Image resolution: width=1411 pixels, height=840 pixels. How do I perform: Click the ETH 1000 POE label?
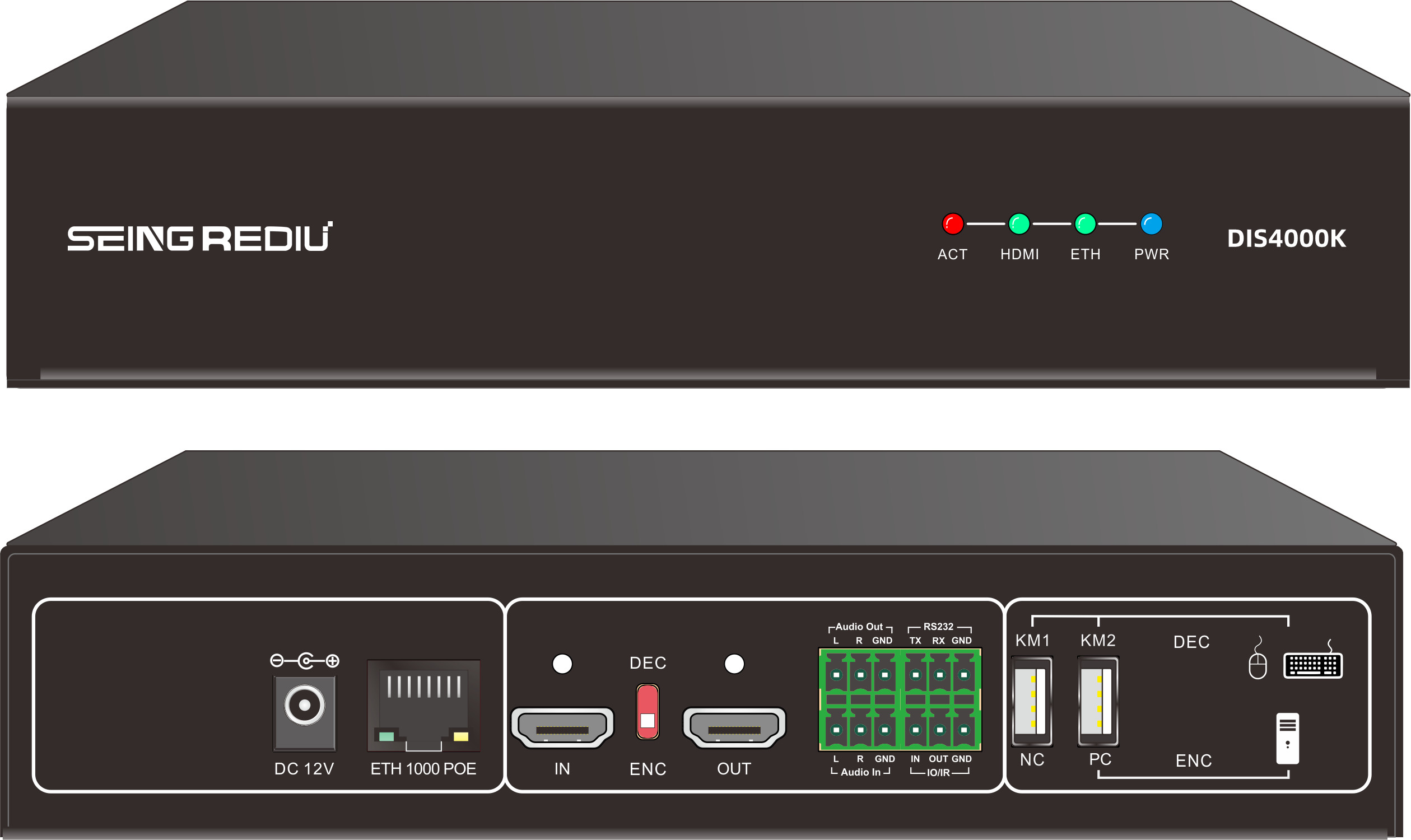[423, 769]
